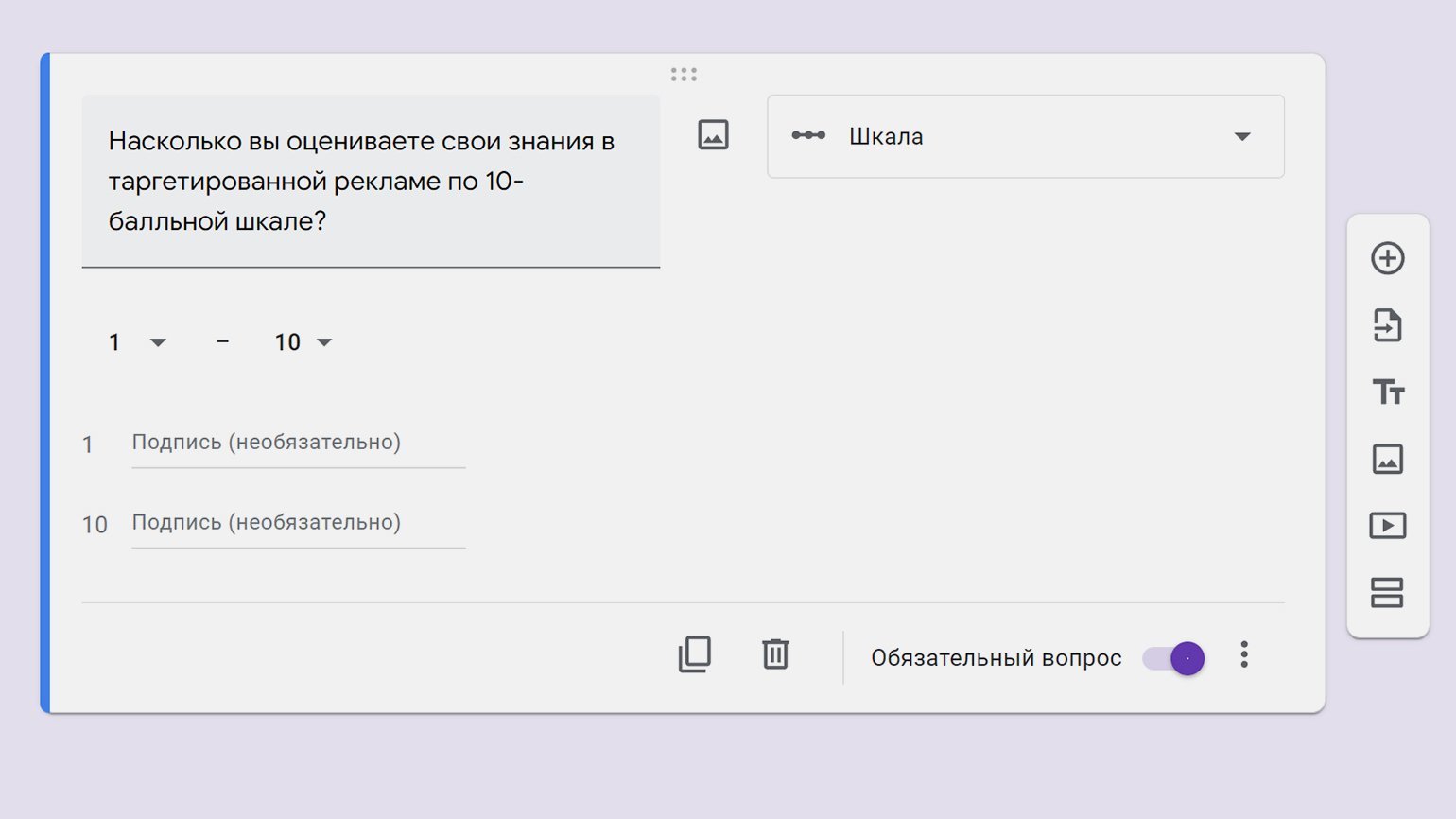The width and height of the screenshot is (1456, 819).
Task: Add image from the side toolbar
Action: click(1387, 459)
